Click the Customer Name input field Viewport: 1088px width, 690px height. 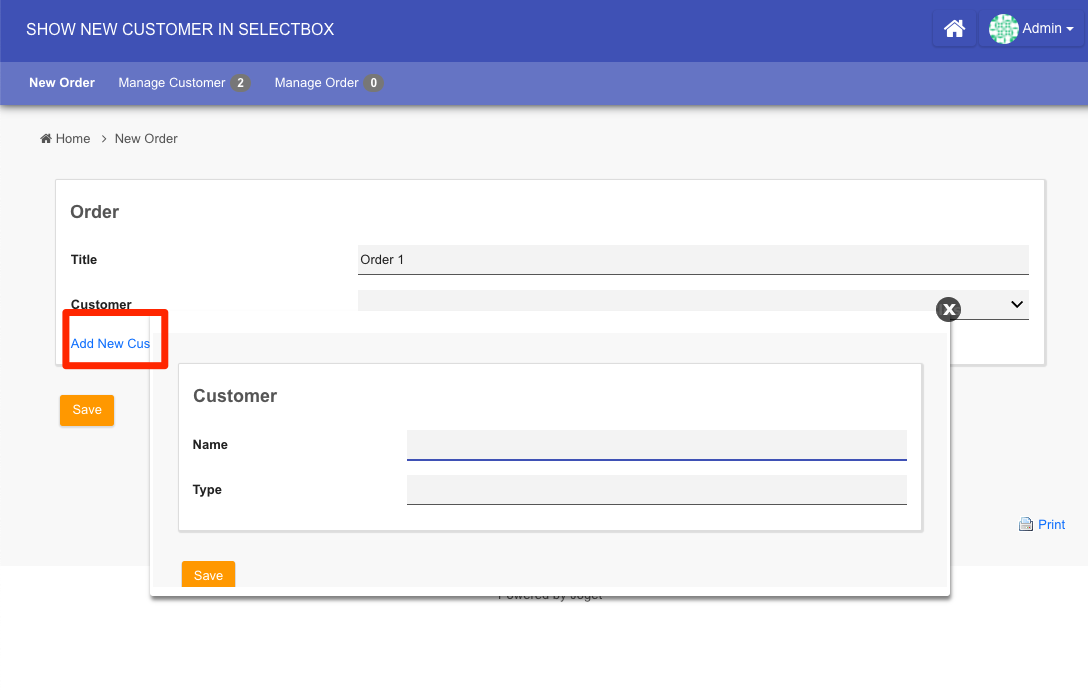656,445
